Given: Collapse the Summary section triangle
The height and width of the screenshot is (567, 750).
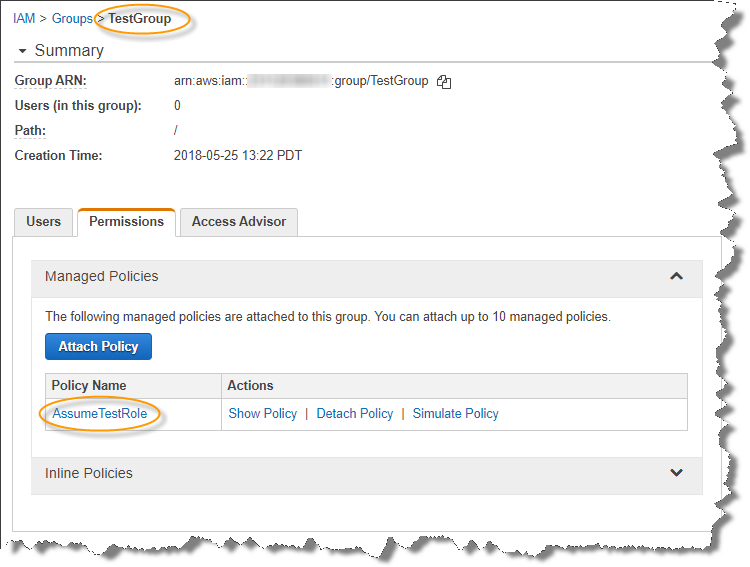Looking at the screenshot, I should 22,51.
